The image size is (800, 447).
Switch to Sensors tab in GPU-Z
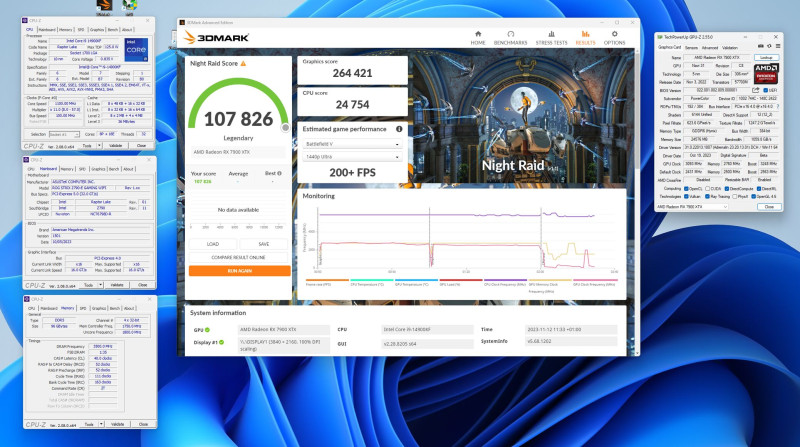coord(691,47)
